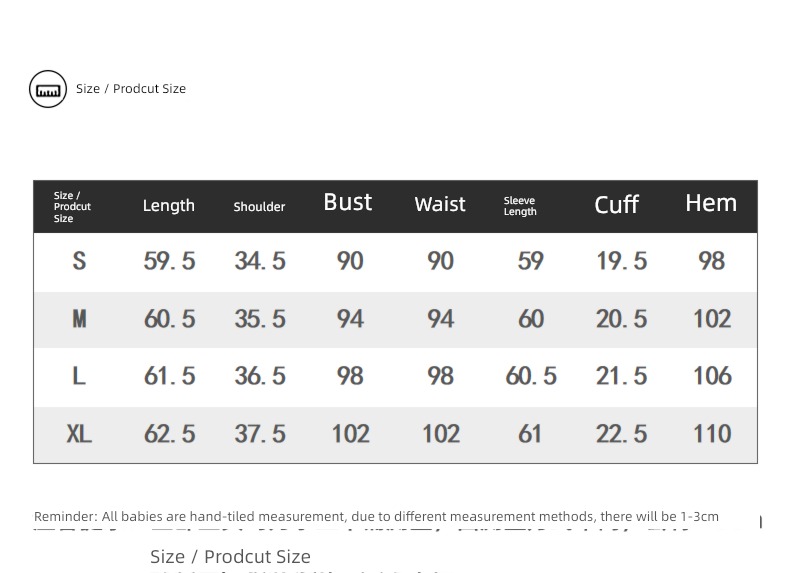Click the 59.5 length value for size S
This screenshot has width=790, height=573.
(x=169, y=261)
